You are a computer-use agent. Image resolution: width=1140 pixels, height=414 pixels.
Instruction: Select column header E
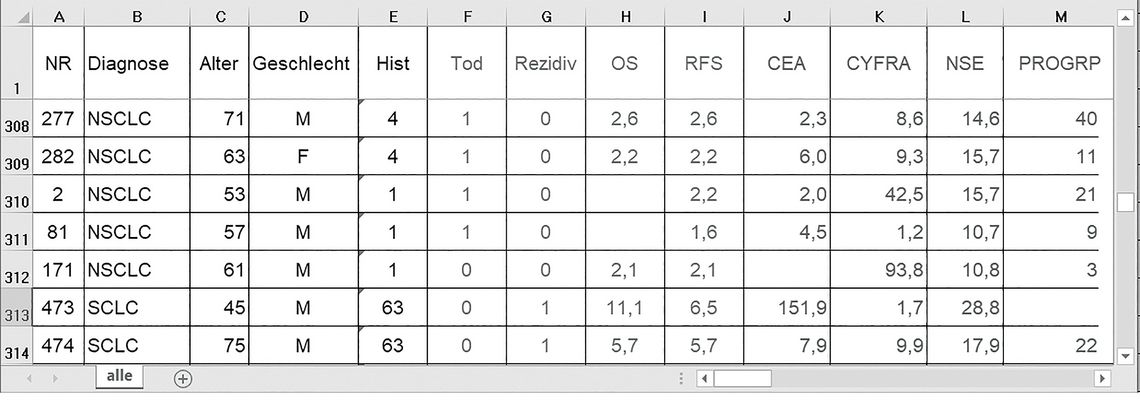393,18
